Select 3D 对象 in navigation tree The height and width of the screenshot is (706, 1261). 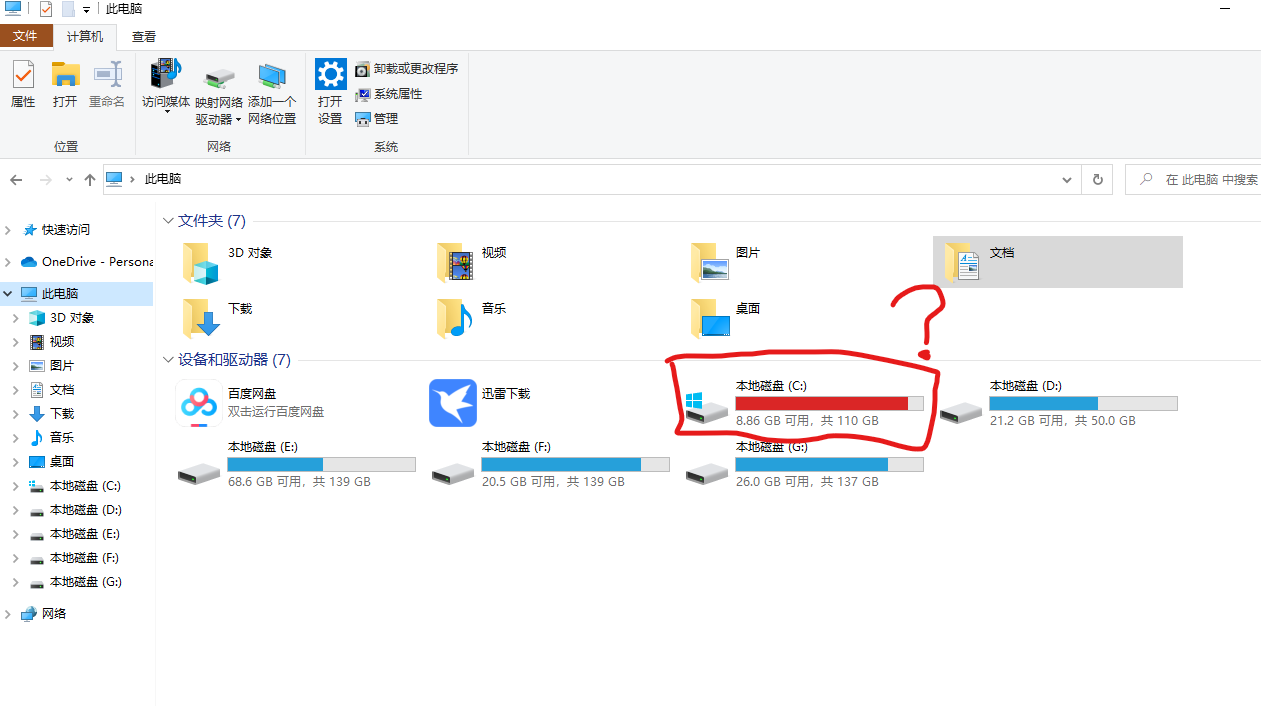pos(62,318)
